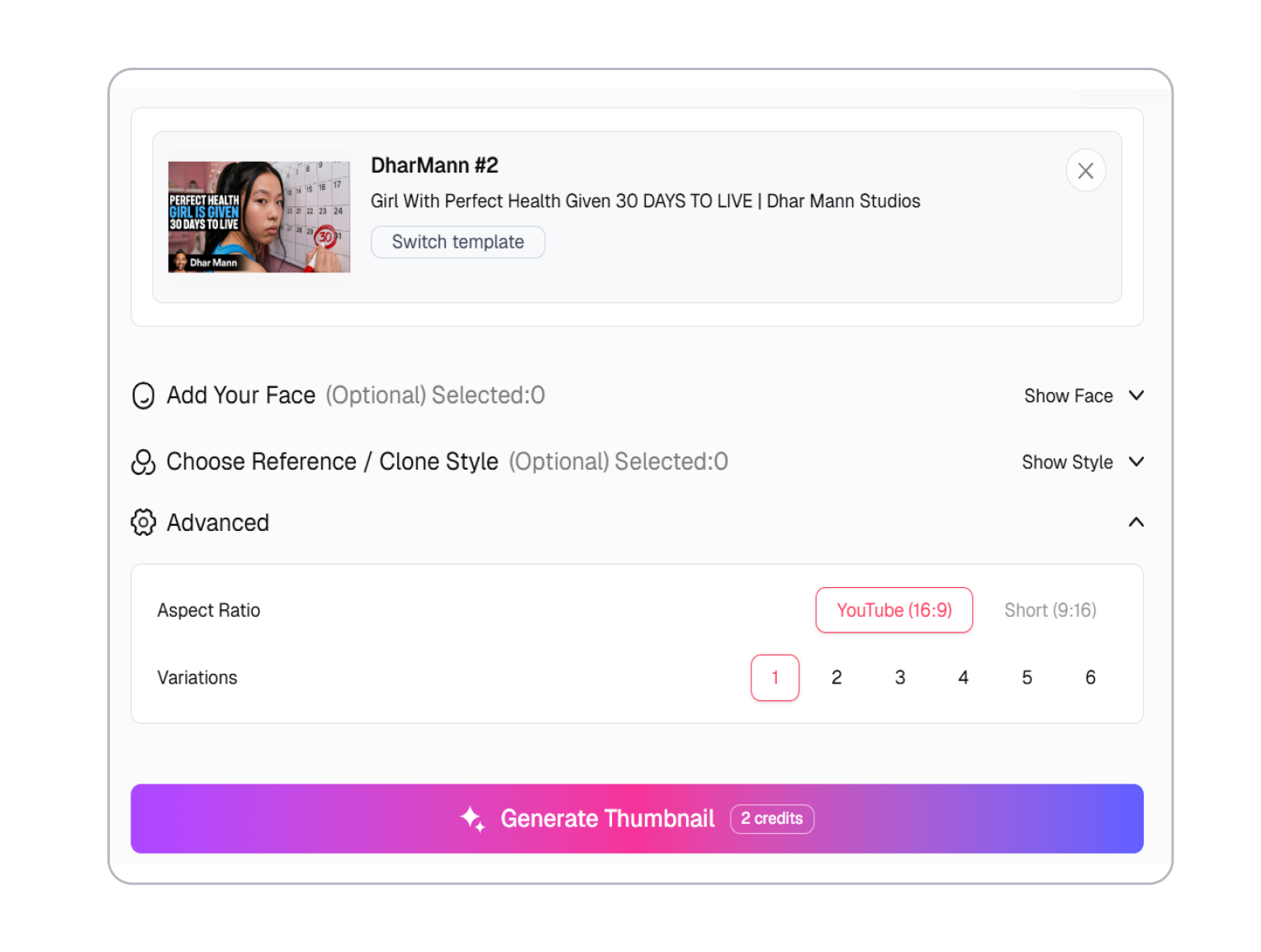Expand the Show Style chevron

(1136, 462)
